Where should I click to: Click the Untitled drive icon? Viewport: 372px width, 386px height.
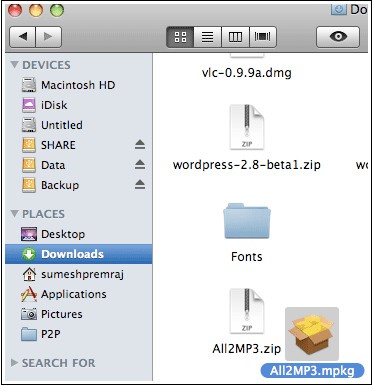[x=29, y=125]
